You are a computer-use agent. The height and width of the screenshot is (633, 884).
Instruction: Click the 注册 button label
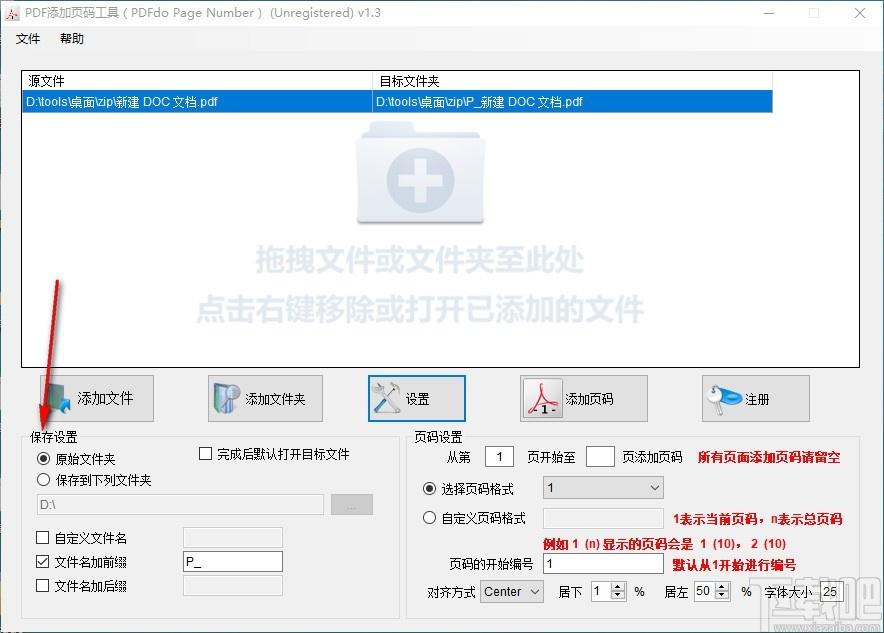pyautogui.click(x=757, y=400)
